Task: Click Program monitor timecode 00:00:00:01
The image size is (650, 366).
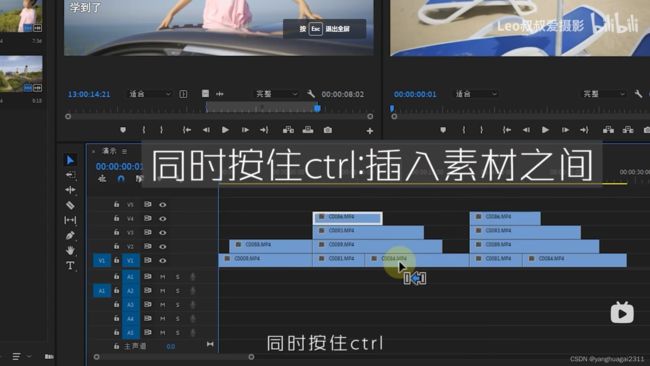Action: coord(415,95)
